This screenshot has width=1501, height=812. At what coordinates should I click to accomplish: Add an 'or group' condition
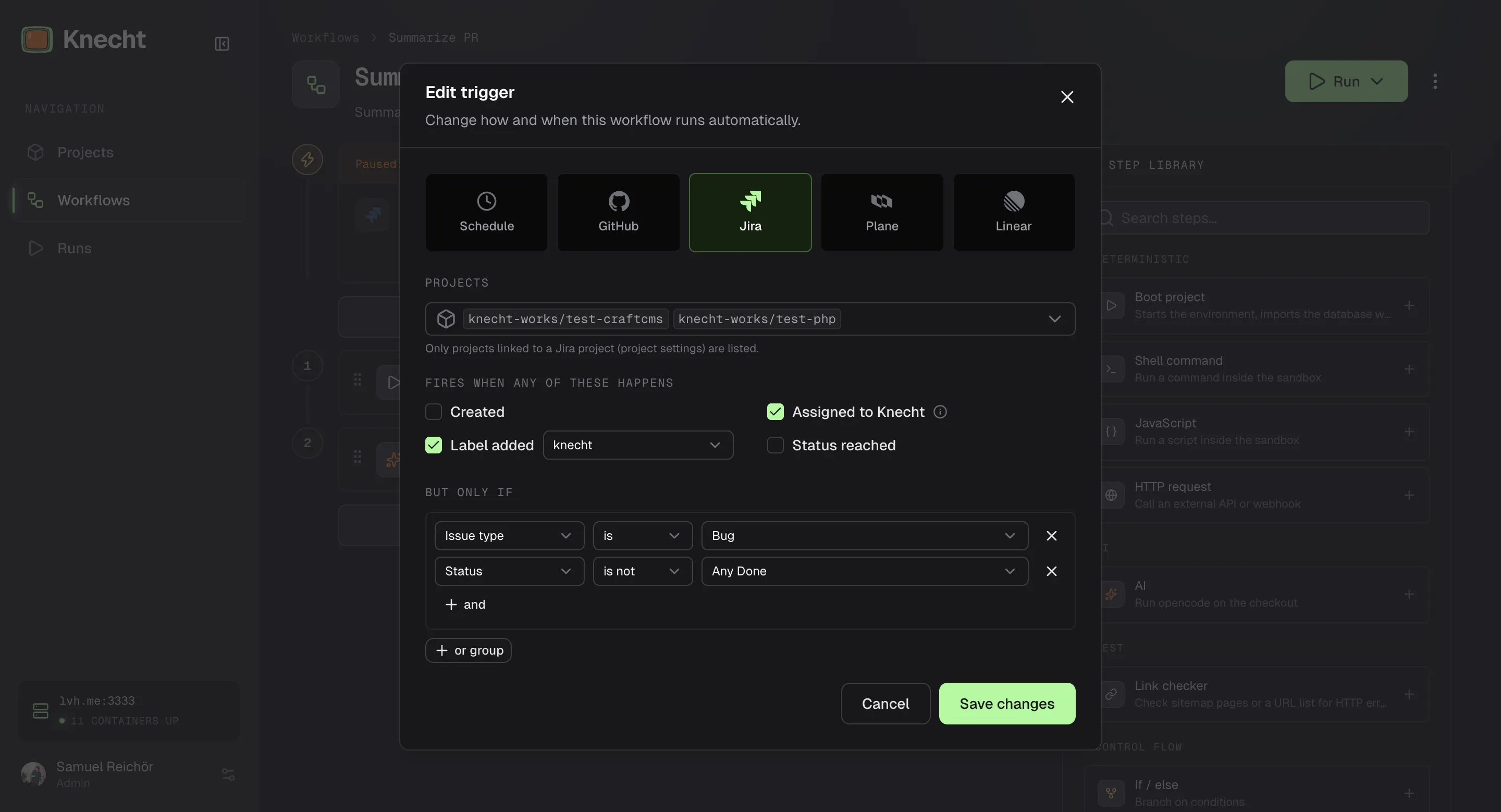[x=469, y=650]
